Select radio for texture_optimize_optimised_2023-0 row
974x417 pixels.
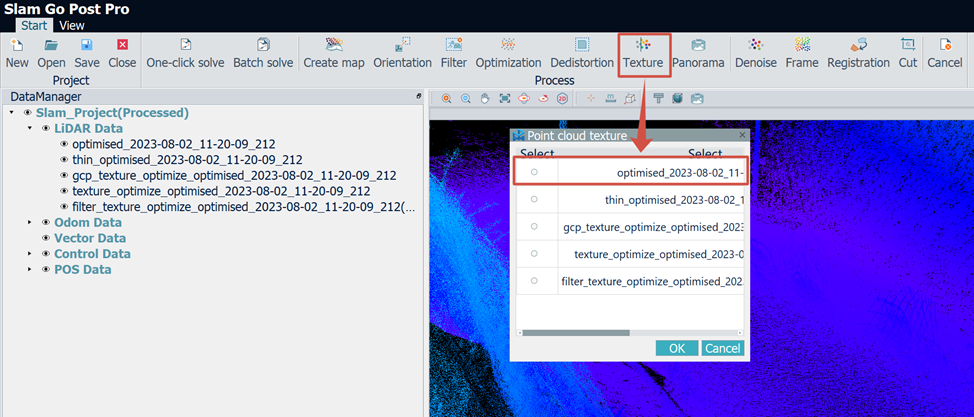pos(534,254)
